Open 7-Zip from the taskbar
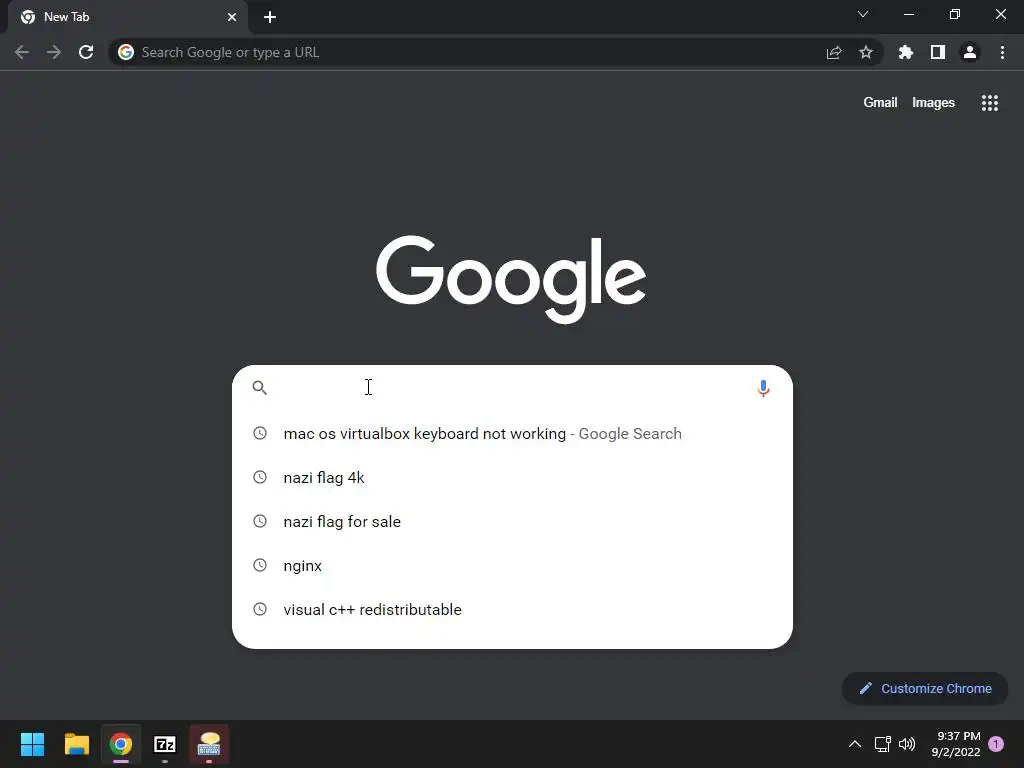This screenshot has width=1024, height=768. pos(165,744)
